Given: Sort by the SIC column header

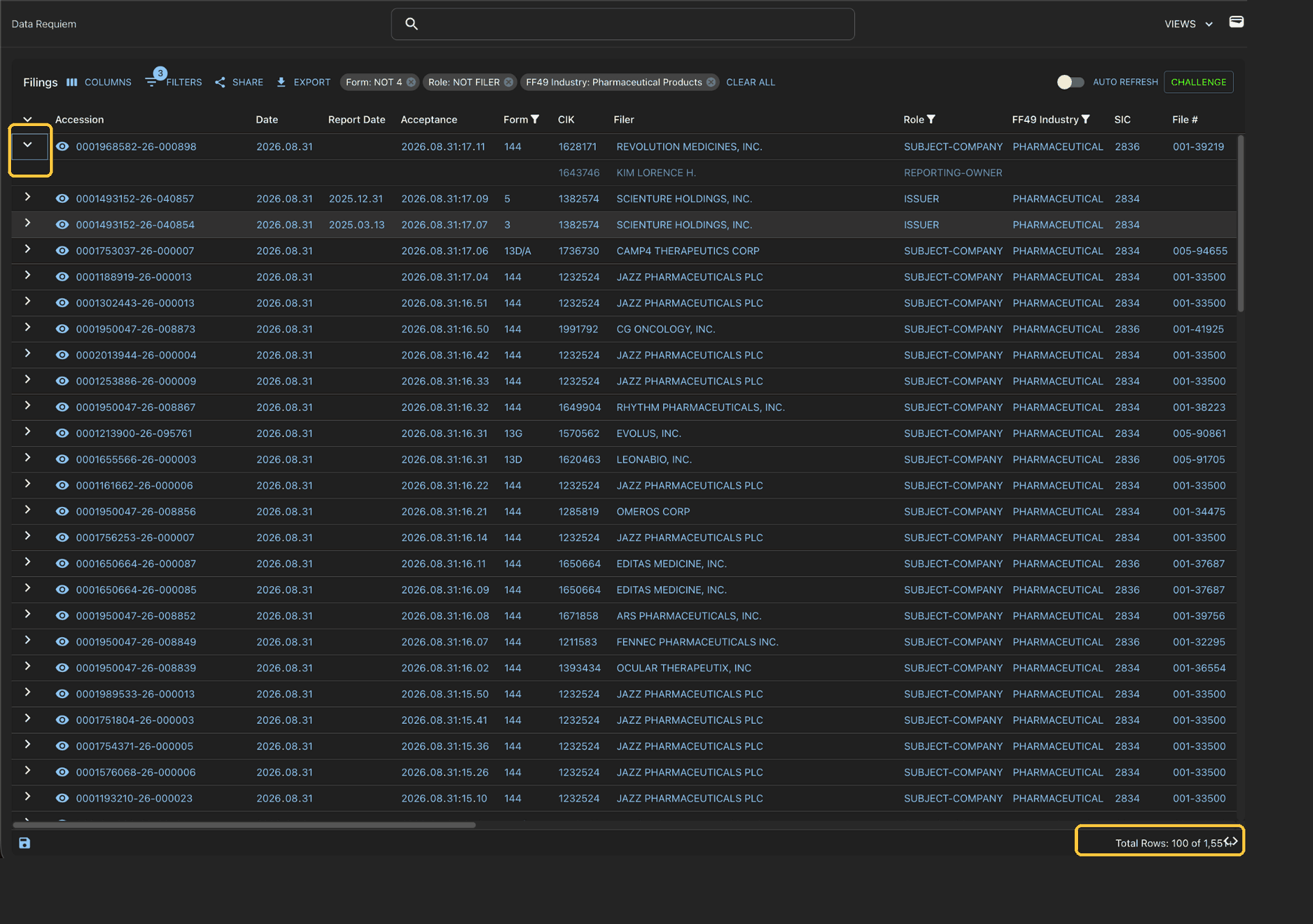Looking at the screenshot, I should [x=1122, y=120].
